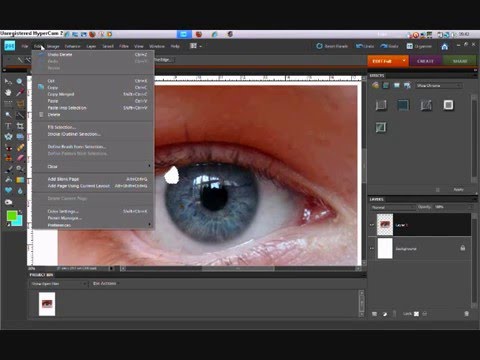480x360 pixels.
Task: Open the Photo Effects category in Effects
Action: tap(396, 86)
